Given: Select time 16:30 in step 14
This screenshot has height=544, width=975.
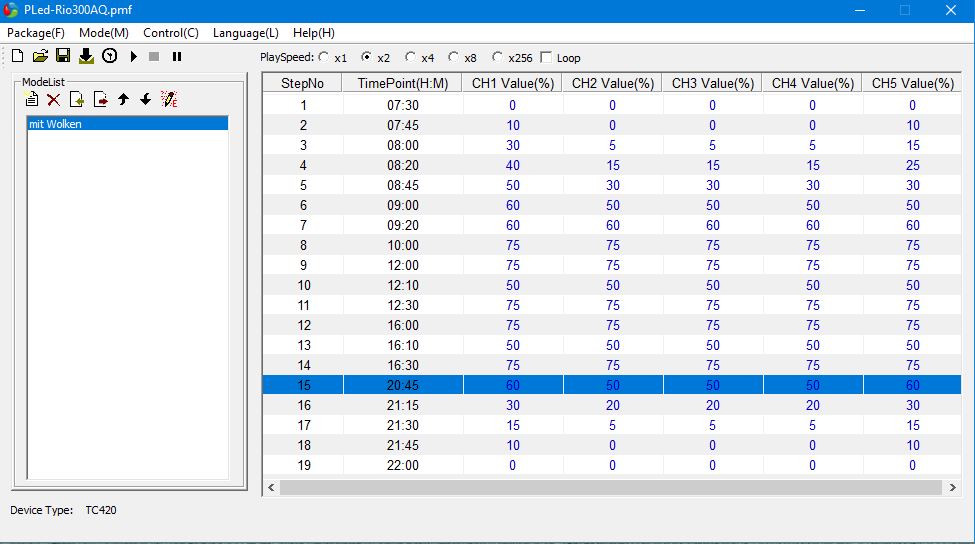Looking at the screenshot, I should click(403, 365).
